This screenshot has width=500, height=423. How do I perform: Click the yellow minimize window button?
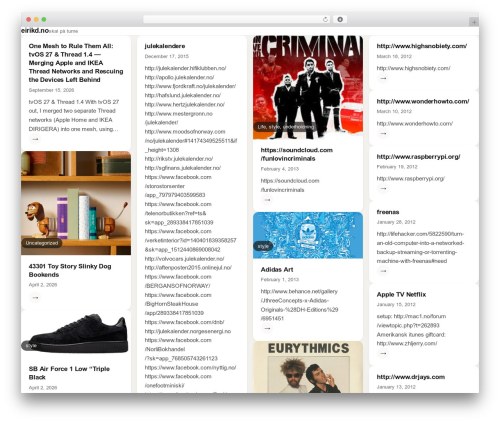pyautogui.click(x=36, y=20)
